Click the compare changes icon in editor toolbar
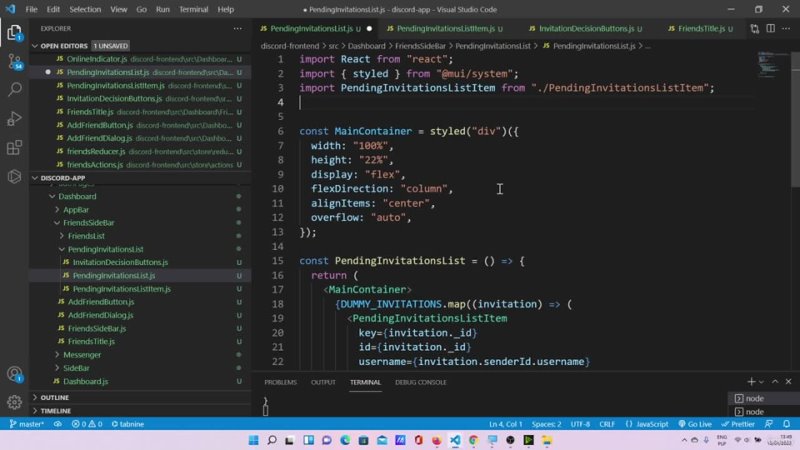The width and height of the screenshot is (800, 450). pyautogui.click(x=755, y=29)
